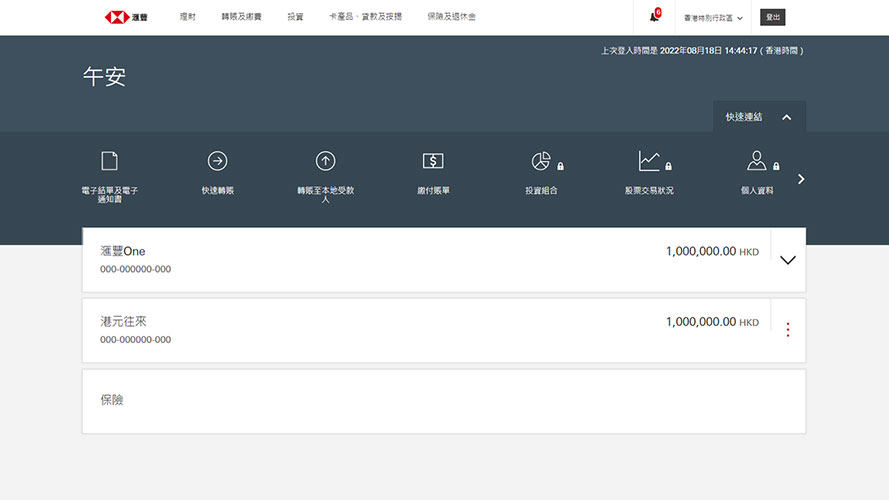The width and height of the screenshot is (889, 500).
Task: Click the 快速轉賬 label
Action: [218, 190]
